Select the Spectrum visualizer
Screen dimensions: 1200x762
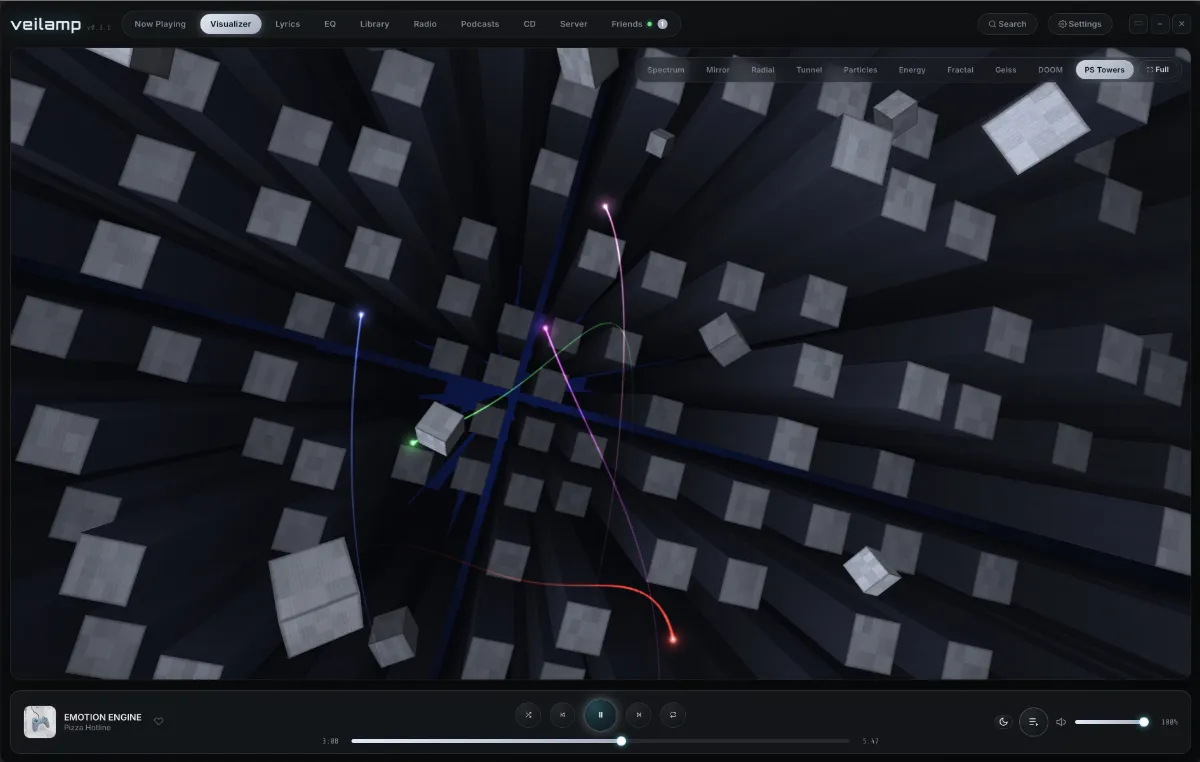(x=666, y=70)
